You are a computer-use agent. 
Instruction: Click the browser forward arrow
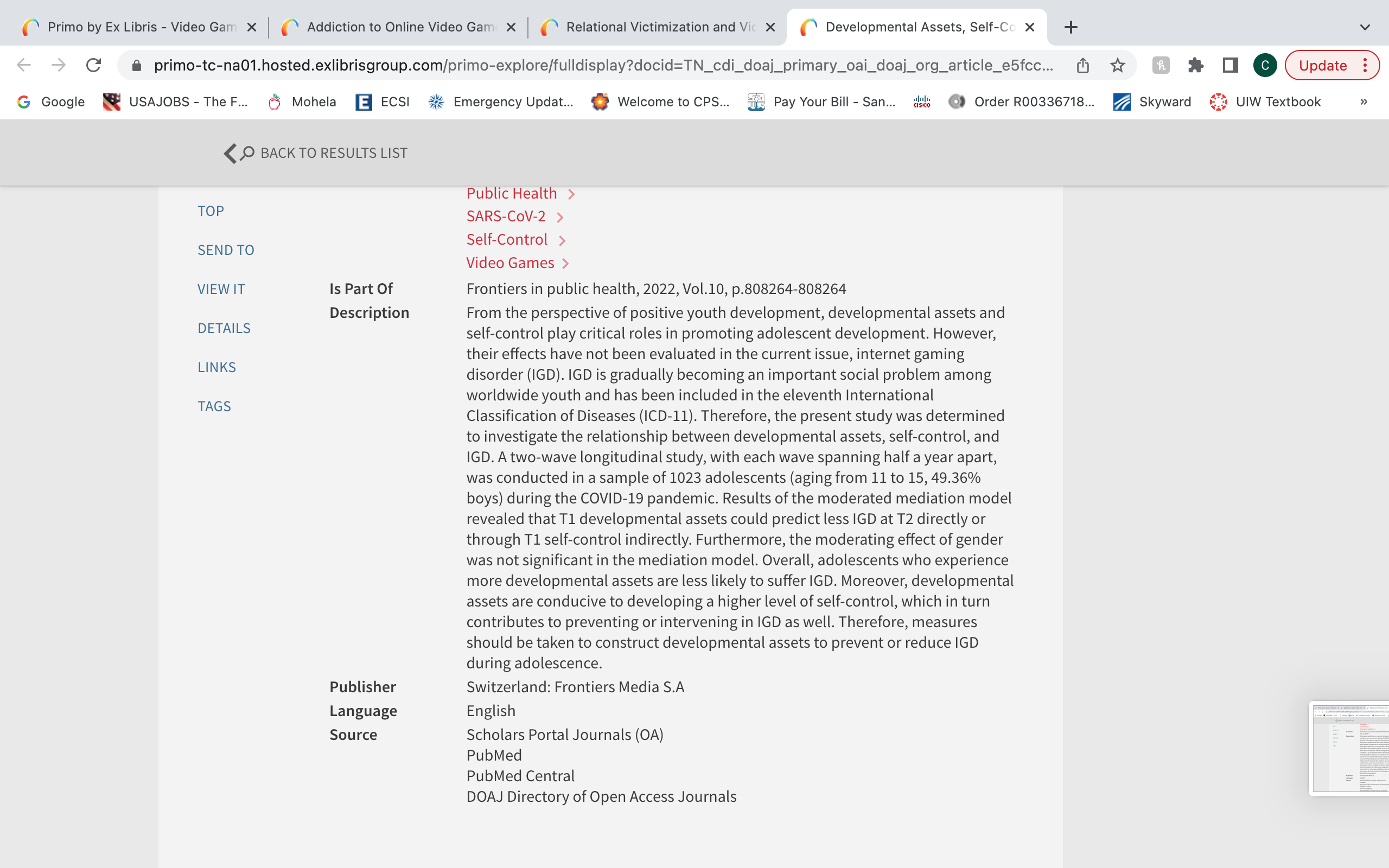tap(59, 66)
